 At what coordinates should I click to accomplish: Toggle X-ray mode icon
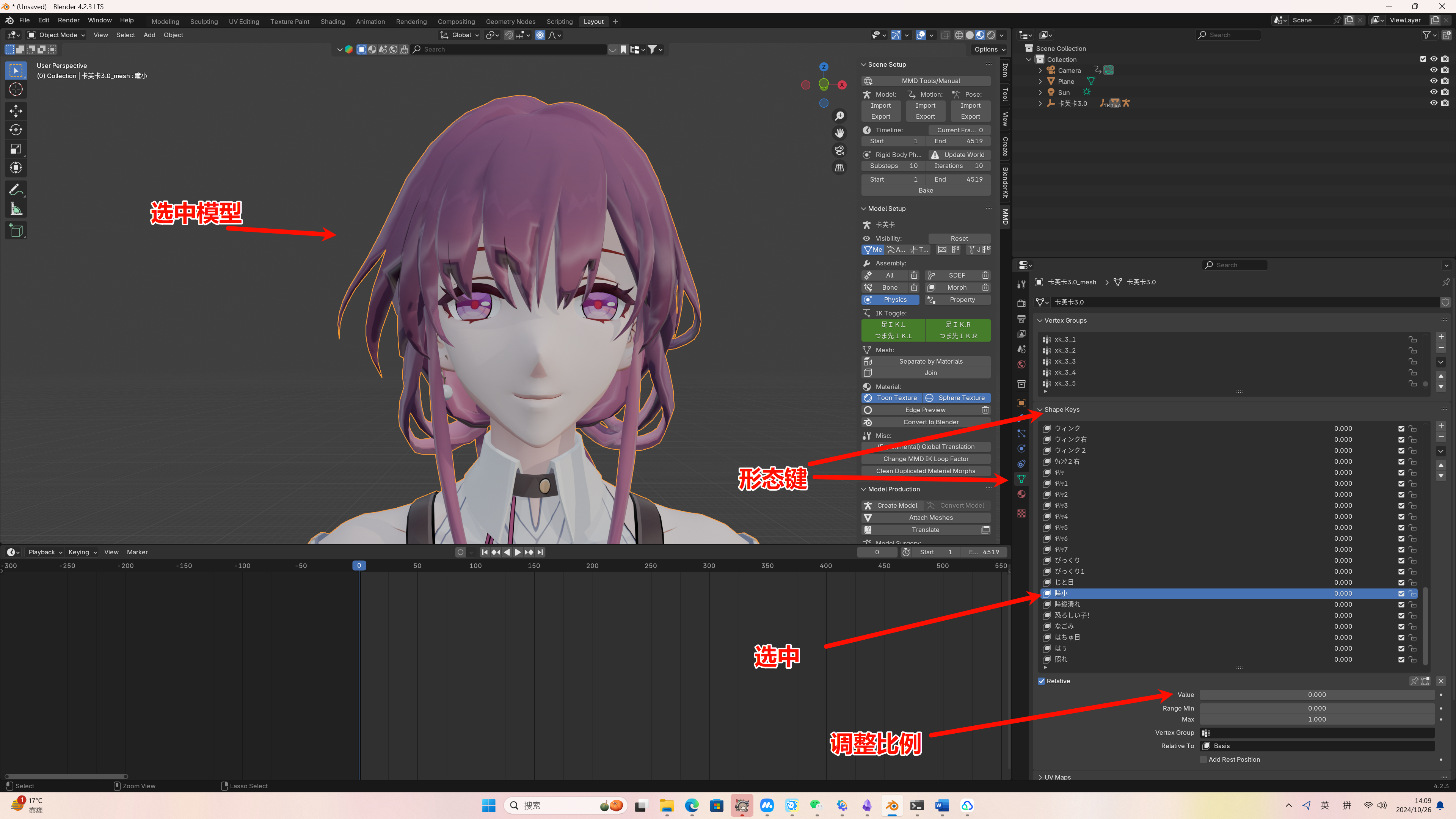[x=945, y=35]
